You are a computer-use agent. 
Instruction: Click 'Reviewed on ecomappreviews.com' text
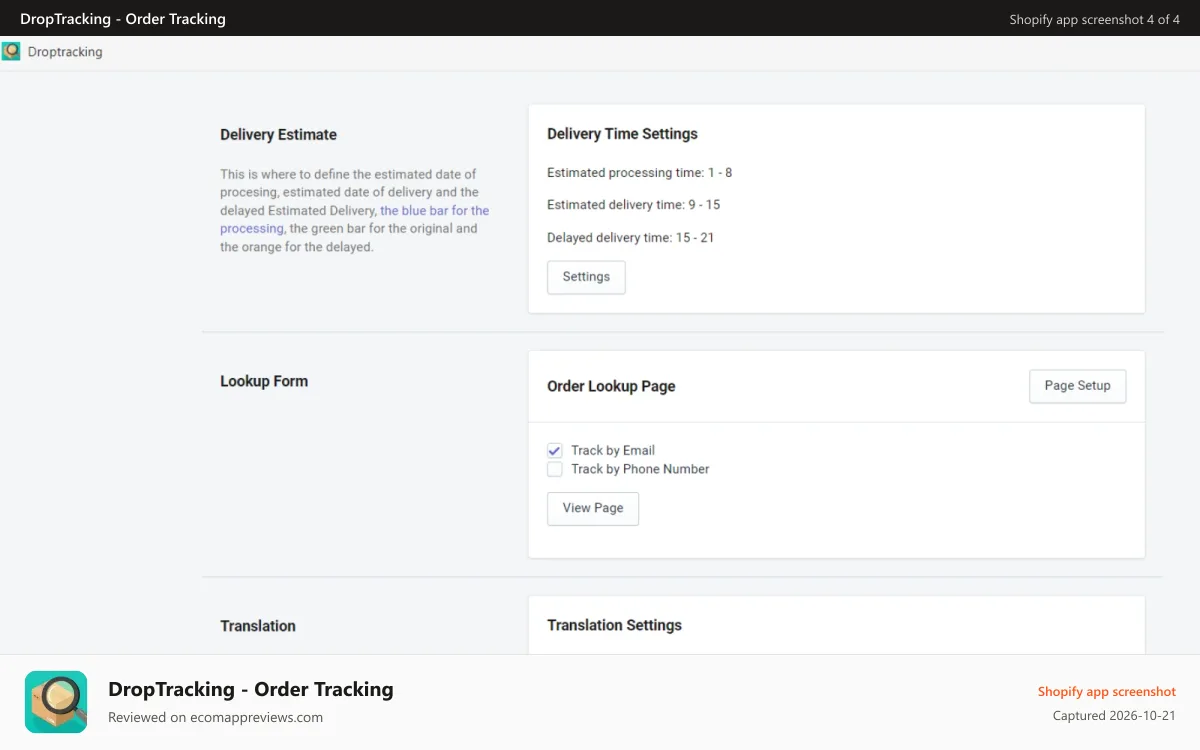pos(215,717)
